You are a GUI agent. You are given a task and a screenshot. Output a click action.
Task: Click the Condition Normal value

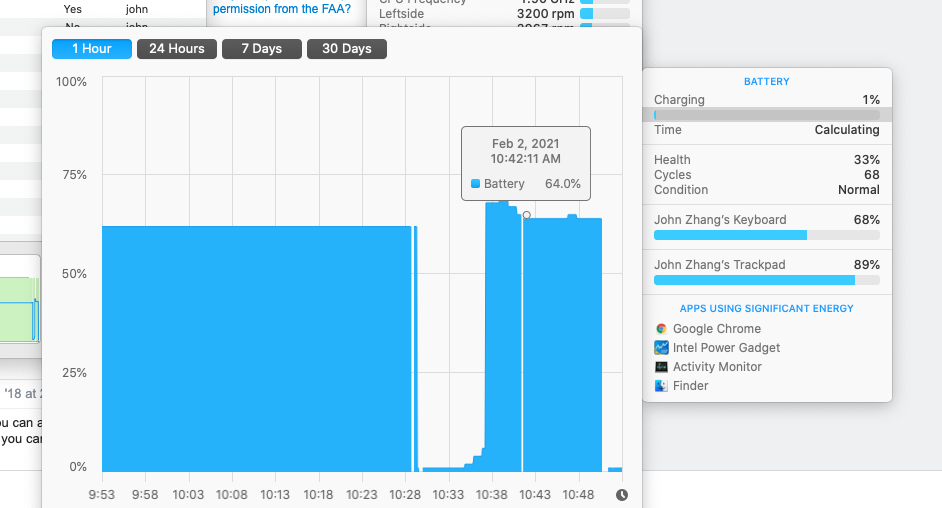[x=859, y=190]
